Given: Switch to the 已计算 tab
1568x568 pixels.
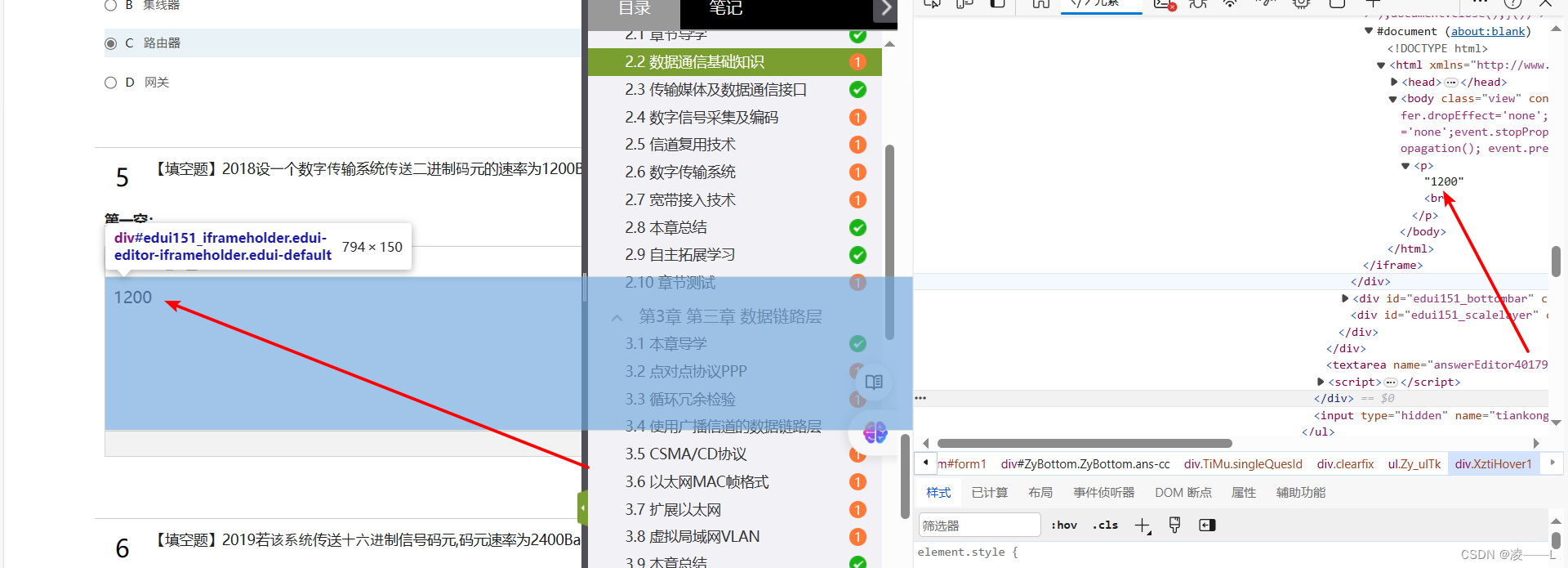Looking at the screenshot, I should (x=990, y=493).
